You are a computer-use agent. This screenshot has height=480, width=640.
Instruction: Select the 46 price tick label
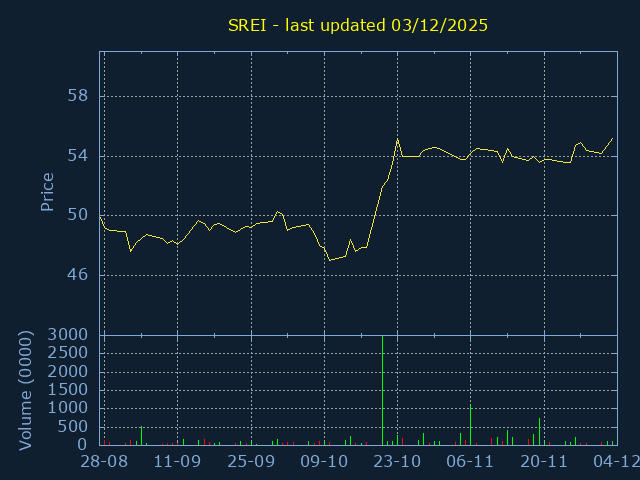78,274
